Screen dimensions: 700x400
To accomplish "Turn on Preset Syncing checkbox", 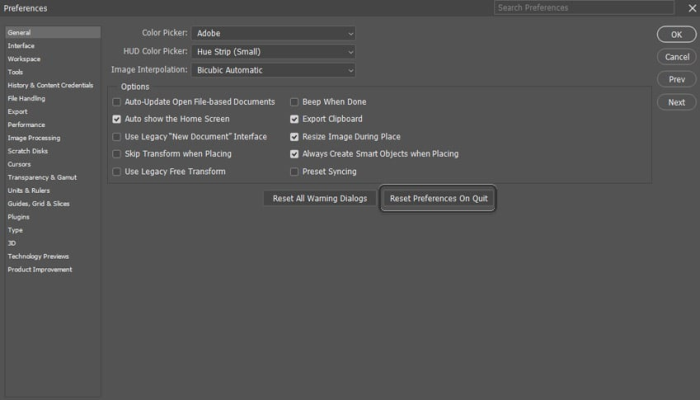I will coord(294,172).
